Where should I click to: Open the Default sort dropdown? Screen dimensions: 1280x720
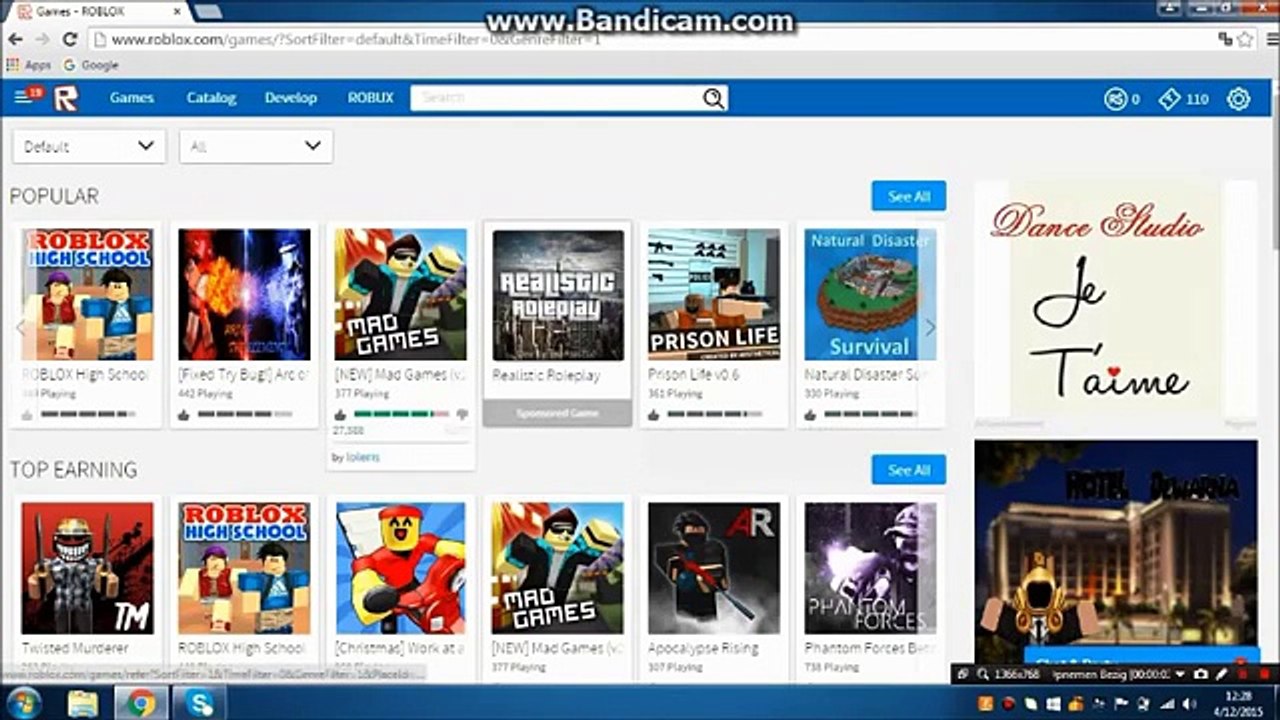(x=89, y=146)
